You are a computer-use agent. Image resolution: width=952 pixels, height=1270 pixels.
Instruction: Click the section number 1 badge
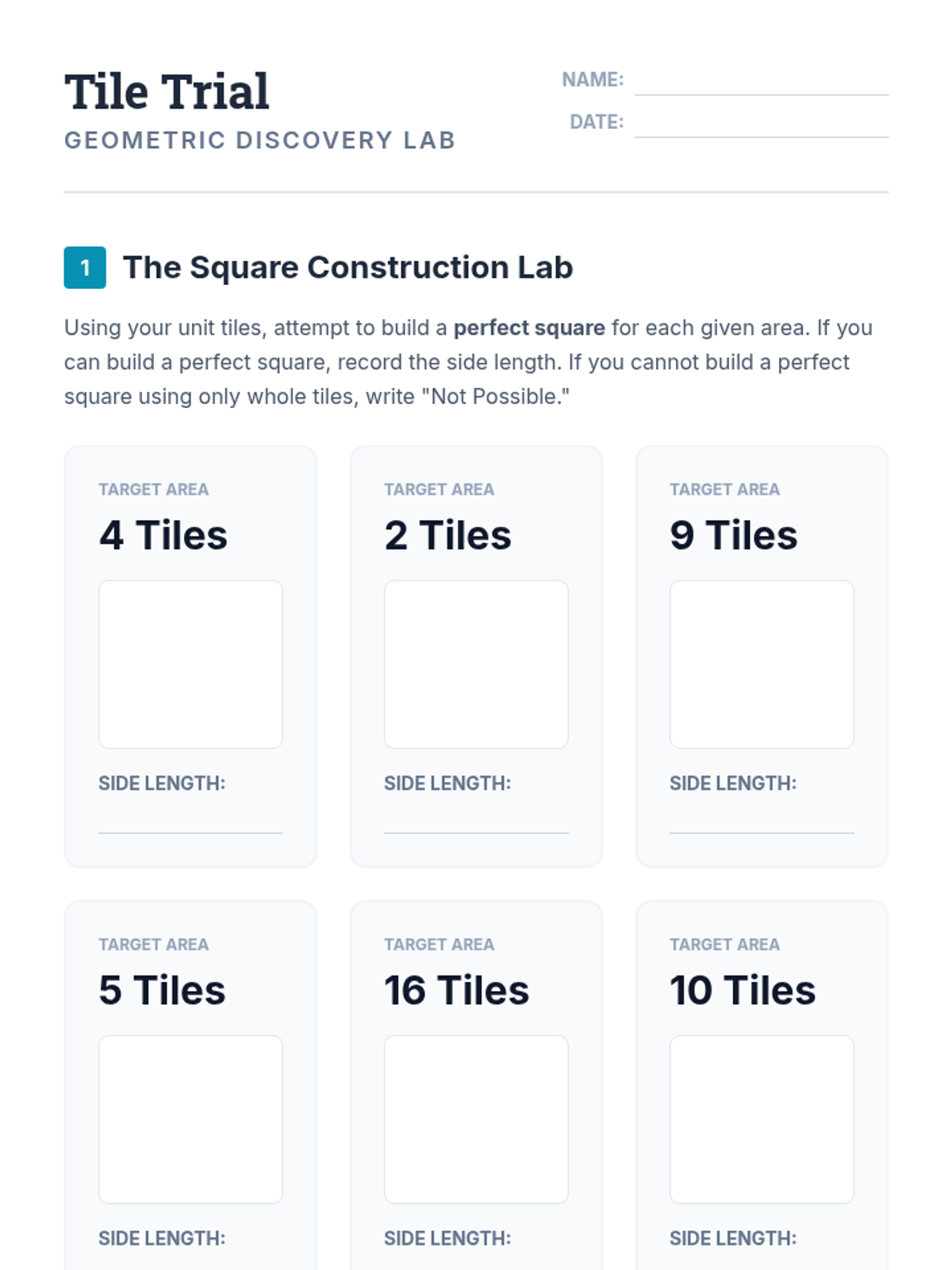pyautogui.click(x=85, y=267)
